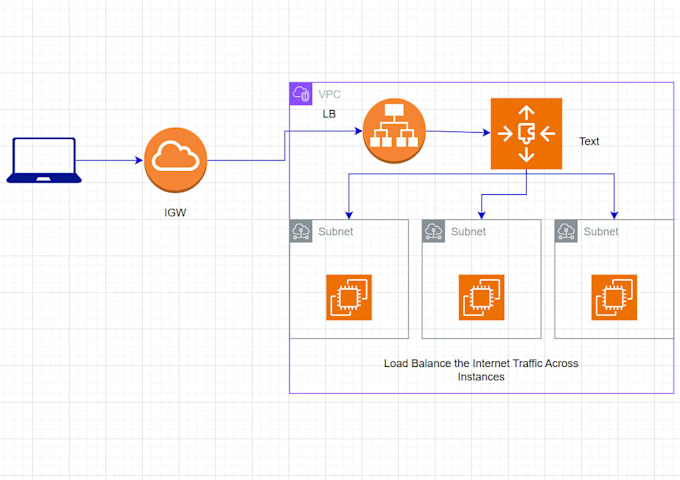Select the purple VPC cloud icon
Viewport: 680px width, 480px height.
tap(301, 94)
